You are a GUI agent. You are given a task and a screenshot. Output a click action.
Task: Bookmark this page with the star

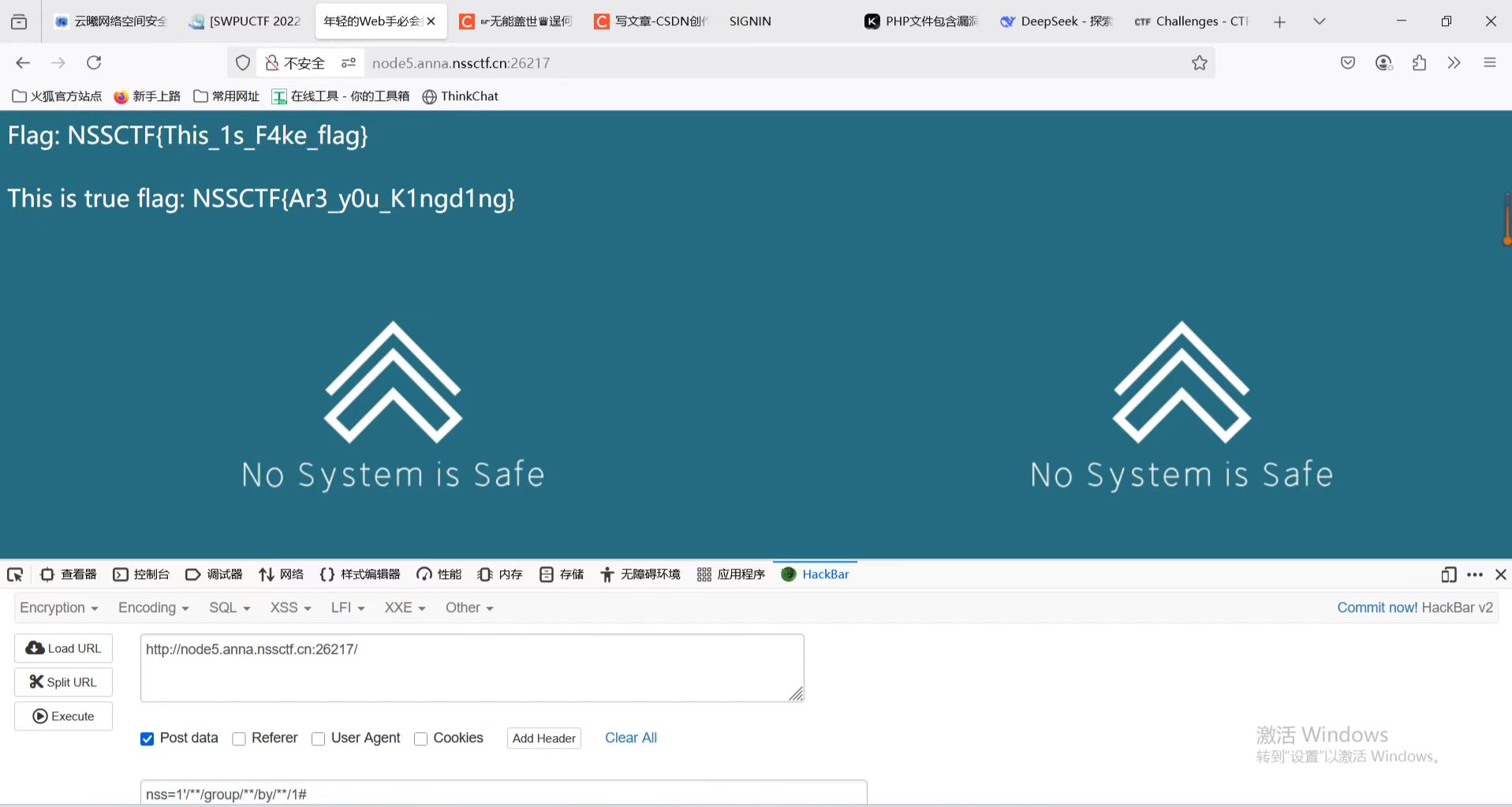[1199, 62]
